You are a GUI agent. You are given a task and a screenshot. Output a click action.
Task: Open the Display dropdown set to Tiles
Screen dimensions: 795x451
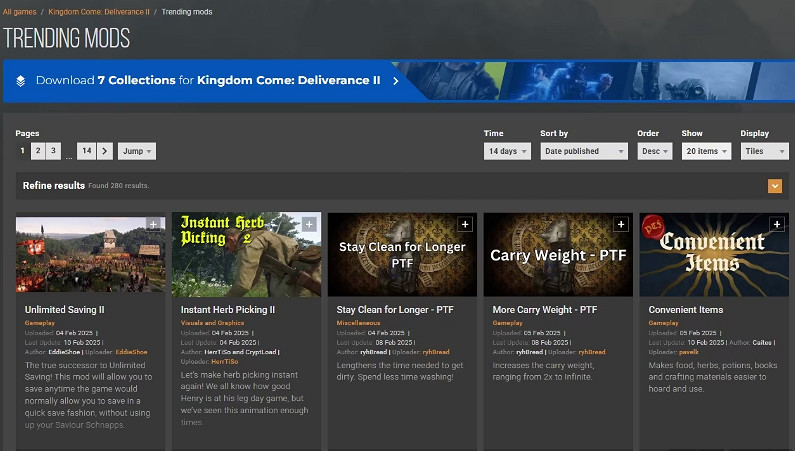tap(764, 151)
